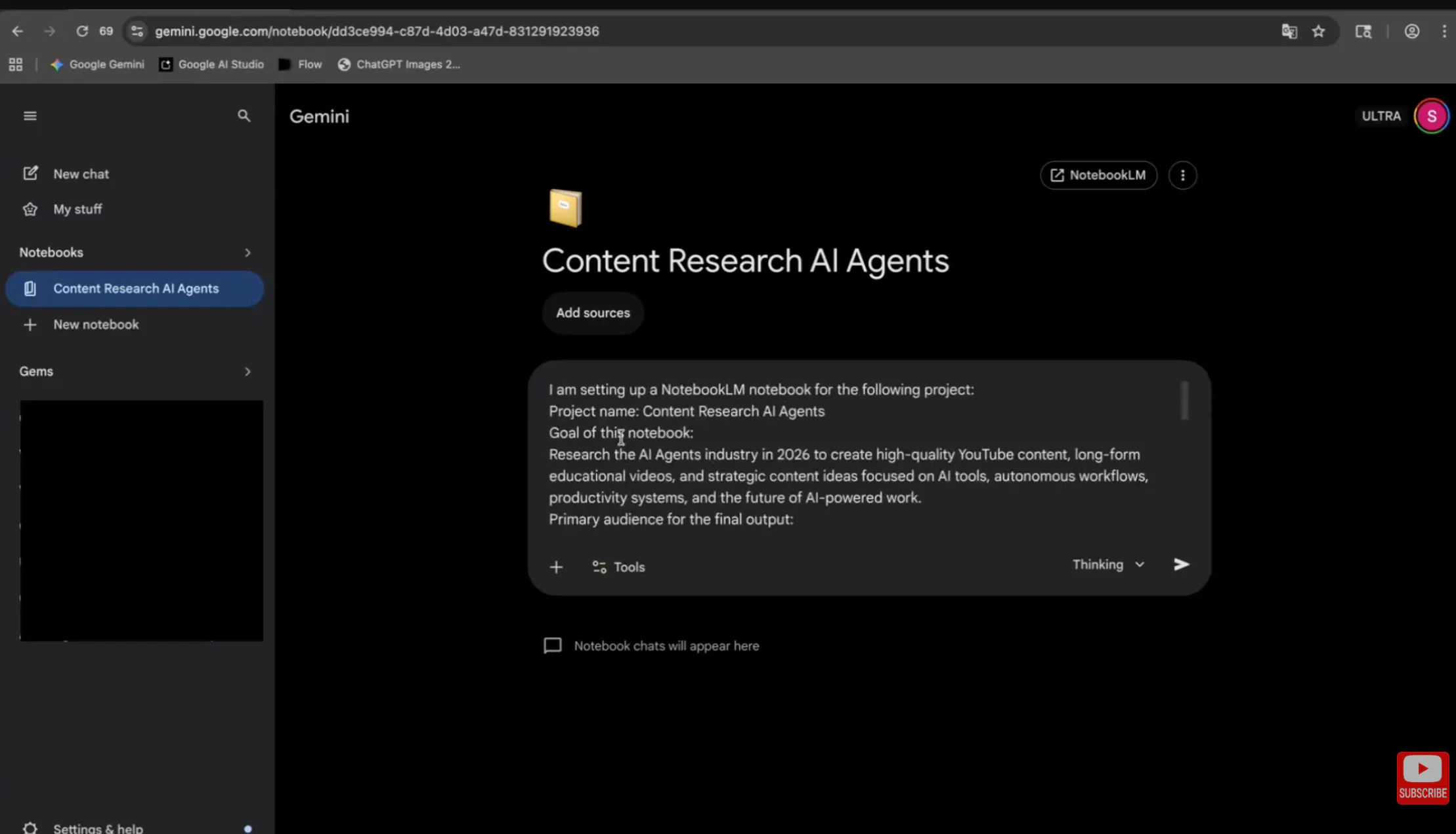
Task: Open the Thinking model dropdown
Action: pos(1108,565)
